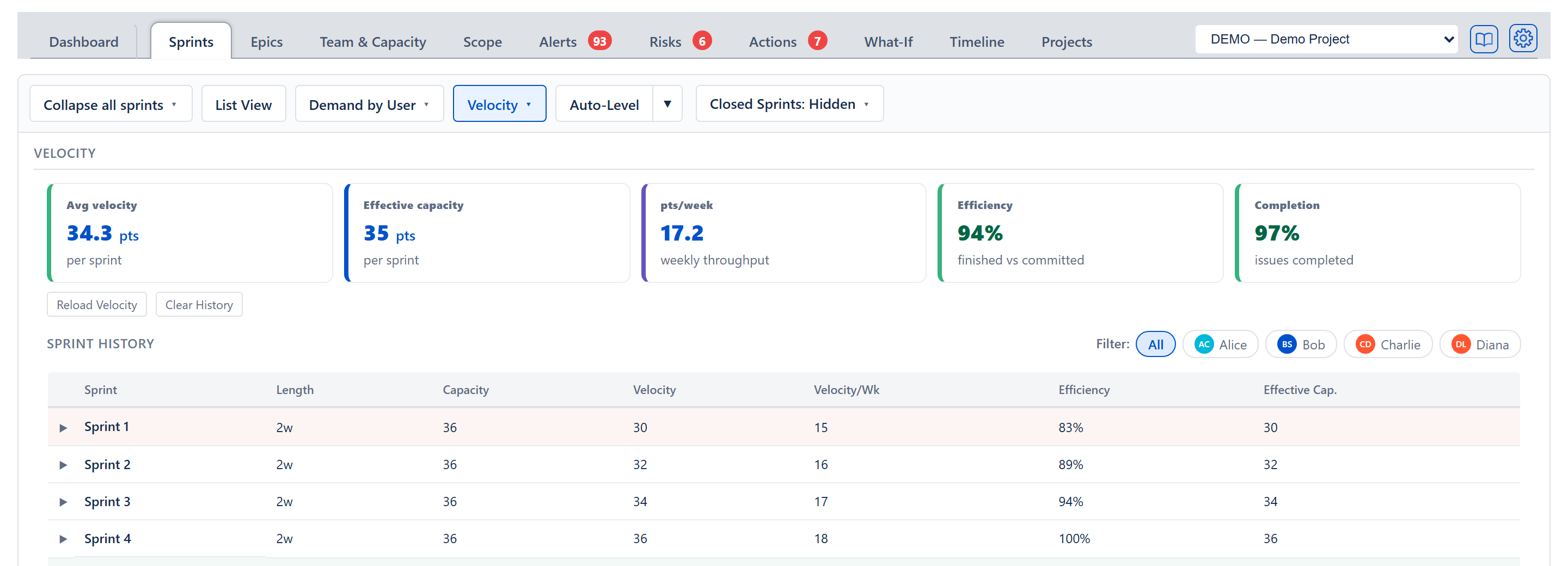Viewport: 1568px width, 566px height.
Task: Click the Actions badge showing 7
Action: click(x=817, y=41)
